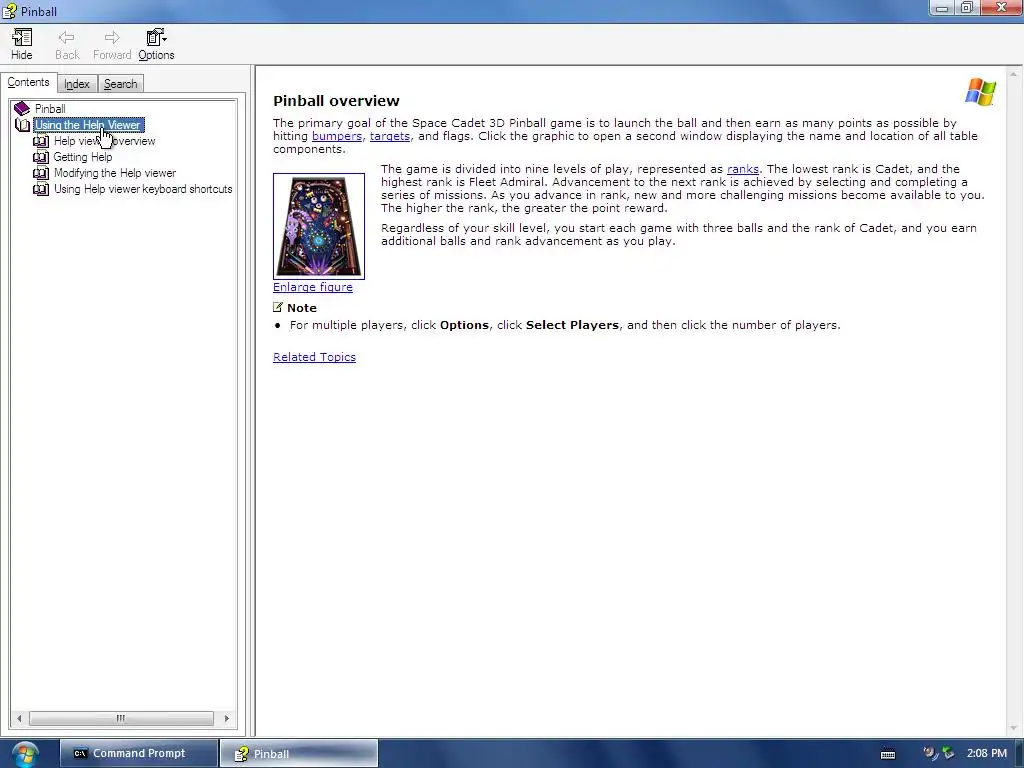Screen dimensions: 1024x768
Task: Switch to the Index tab
Action: [x=76, y=84]
